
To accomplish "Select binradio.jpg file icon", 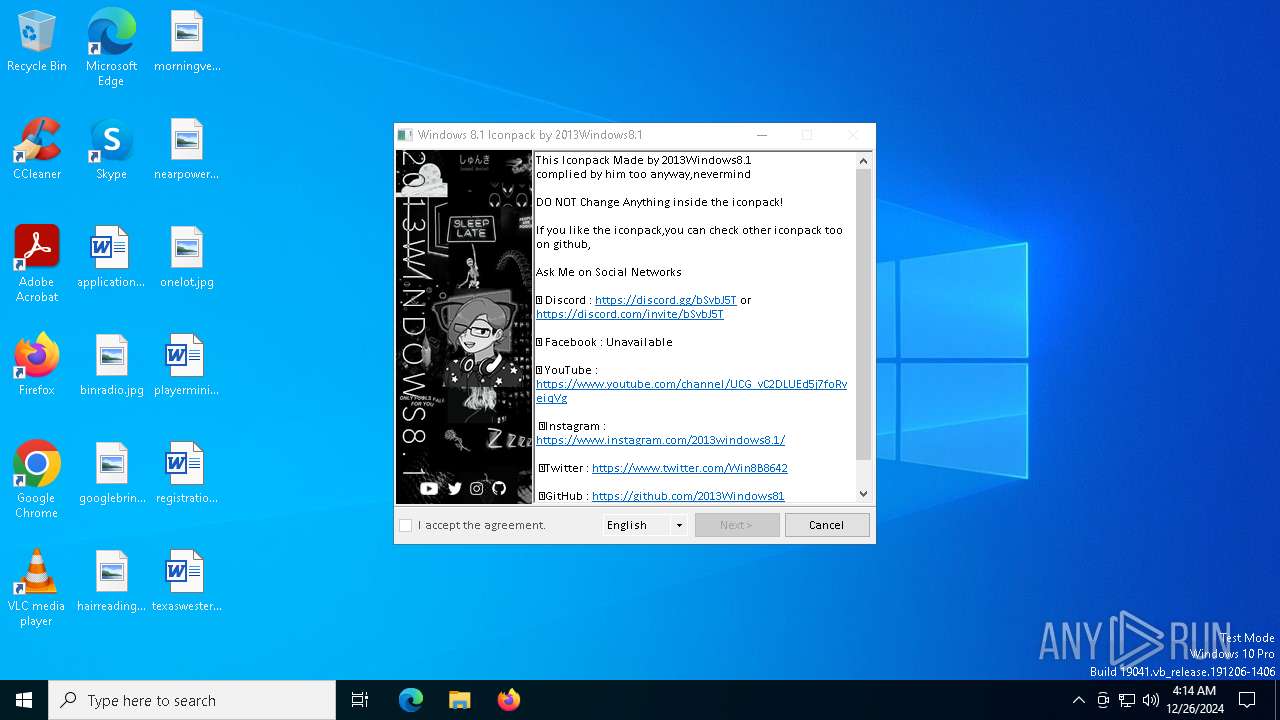I will point(111,366).
